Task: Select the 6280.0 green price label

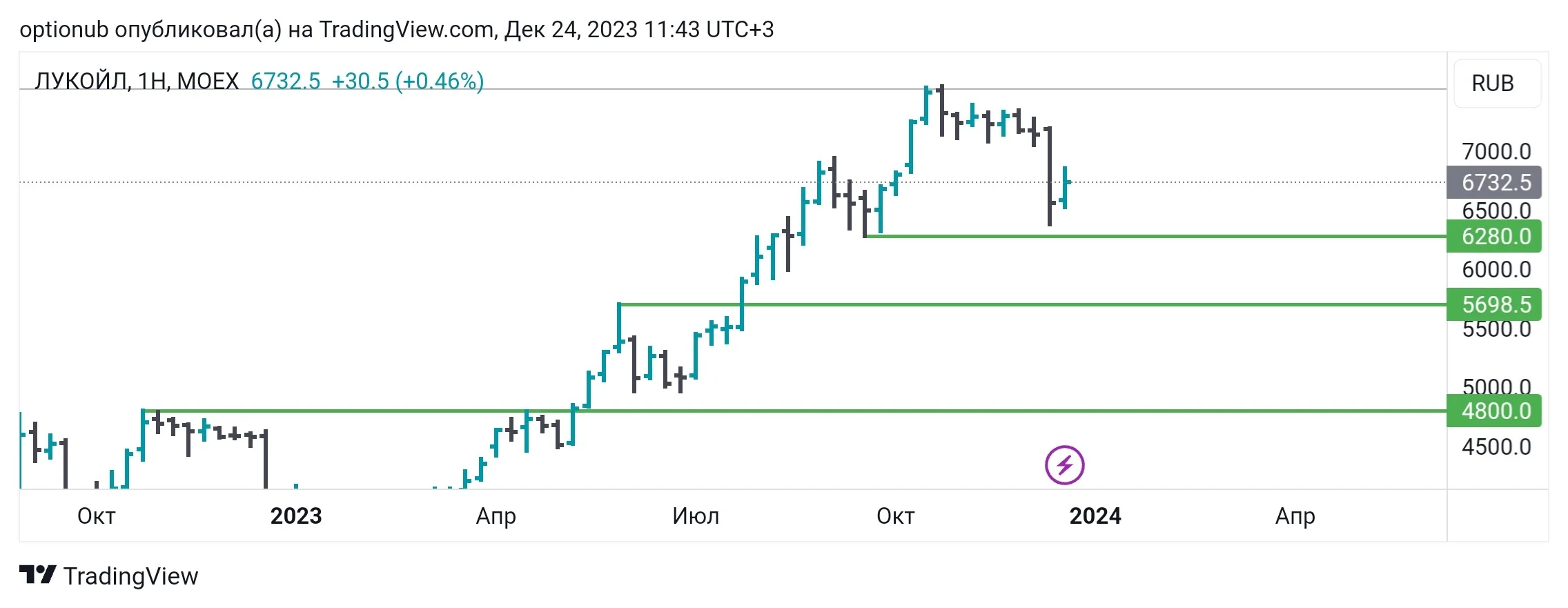Action: point(1494,236)
